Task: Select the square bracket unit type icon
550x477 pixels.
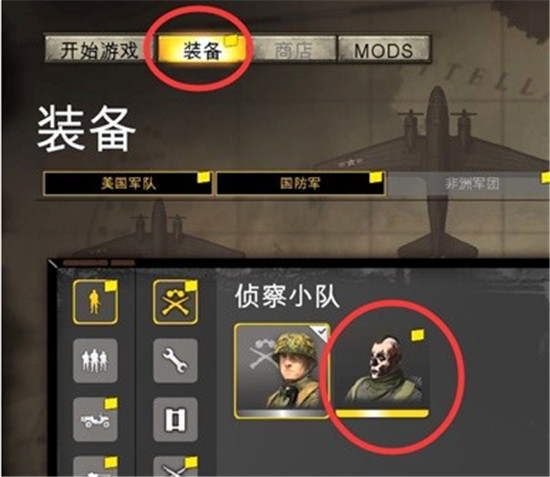Action: tap(175, 419)
